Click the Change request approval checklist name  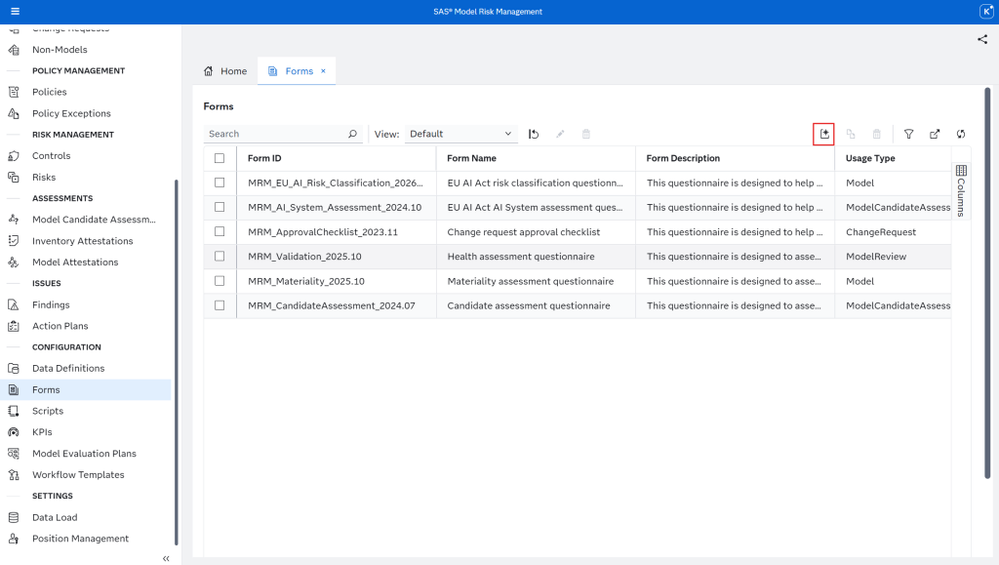523,232
